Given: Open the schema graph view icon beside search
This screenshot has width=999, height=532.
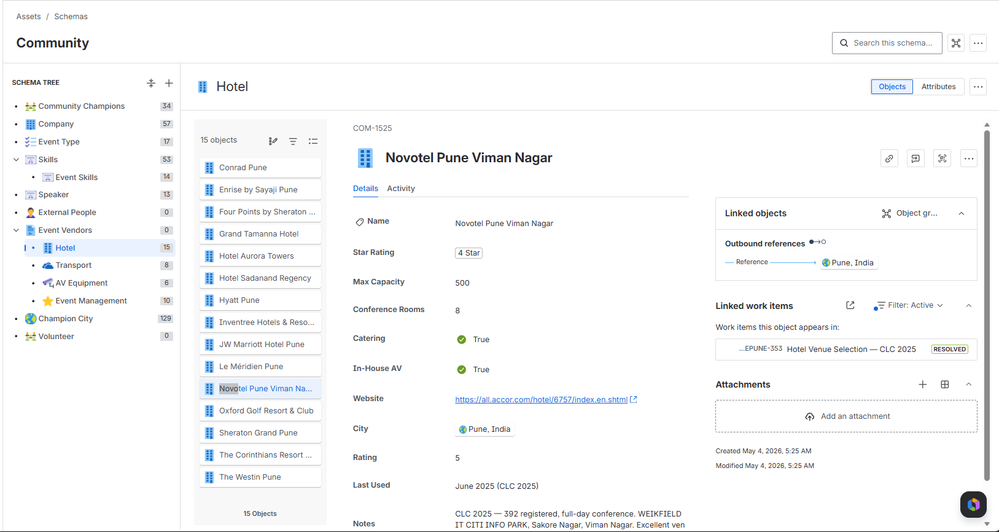Looking at the screenshot, I should 956,43.
